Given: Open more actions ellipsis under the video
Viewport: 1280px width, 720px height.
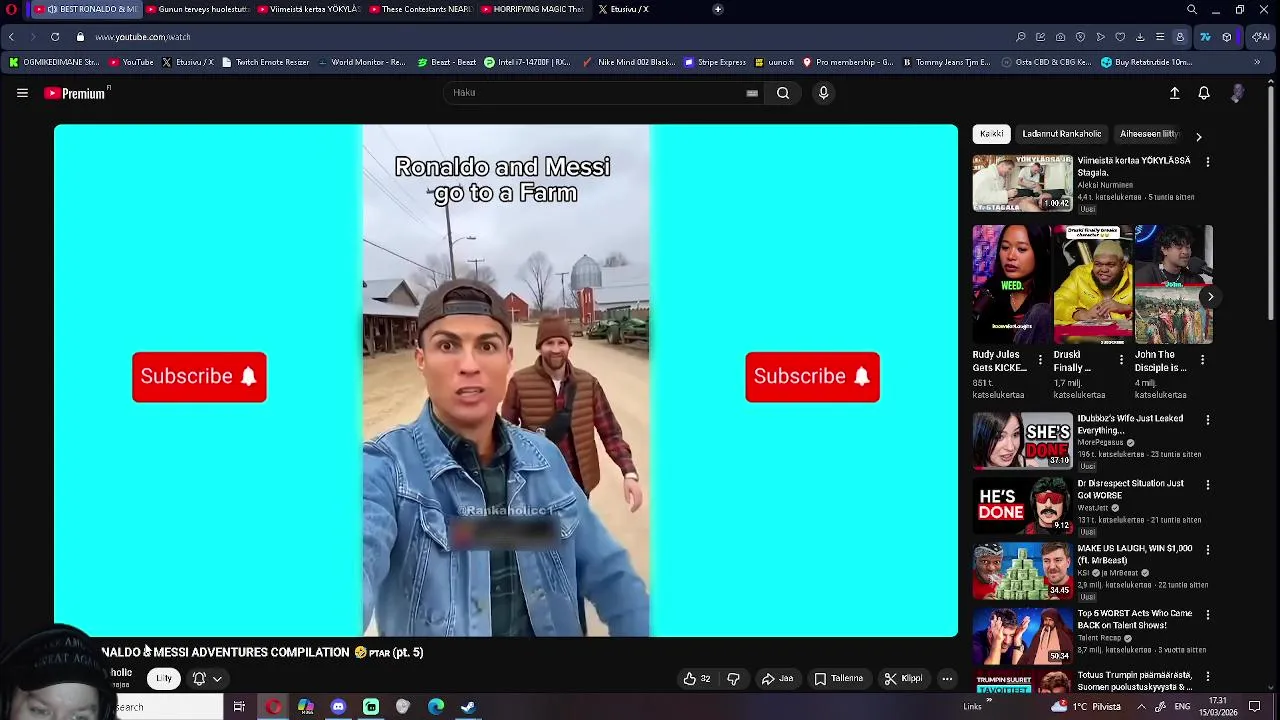Looking at the screenshot, I should (x=947, y=678).
